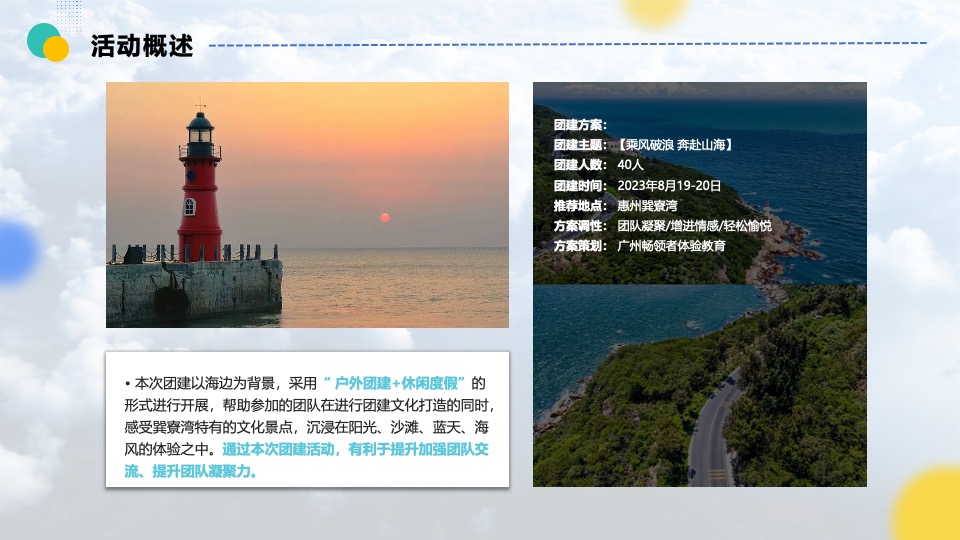Click the highlighted “户外团建+休闲度假” phrase

point(394,383)
